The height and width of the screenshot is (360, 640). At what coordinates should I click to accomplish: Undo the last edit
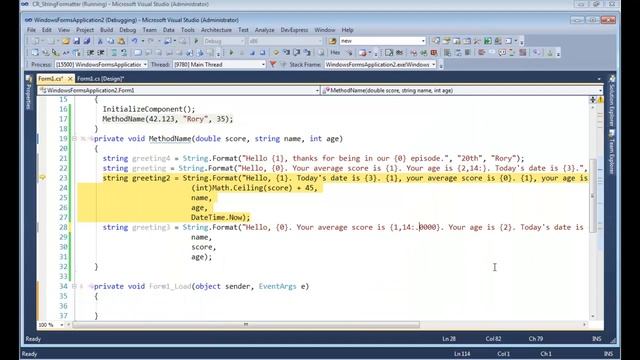(134, 41)
